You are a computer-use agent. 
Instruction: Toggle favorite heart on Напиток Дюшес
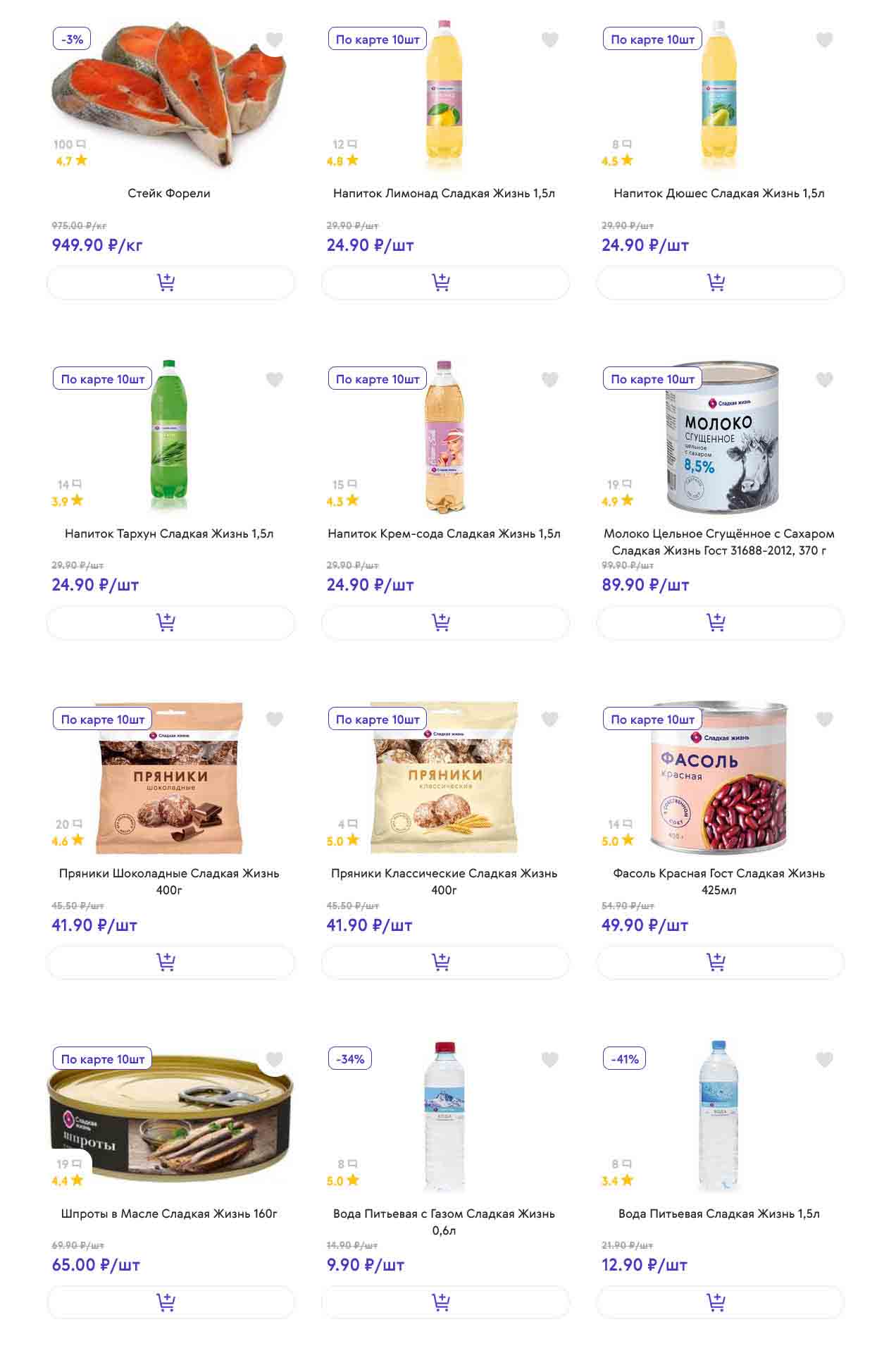click(x=824, y=39)
